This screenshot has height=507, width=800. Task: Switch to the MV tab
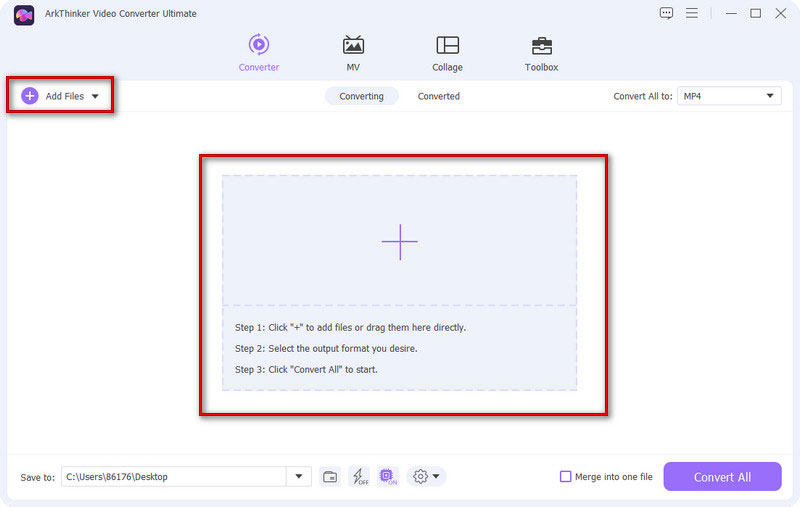pyautogui.click(x=353, y=53)
